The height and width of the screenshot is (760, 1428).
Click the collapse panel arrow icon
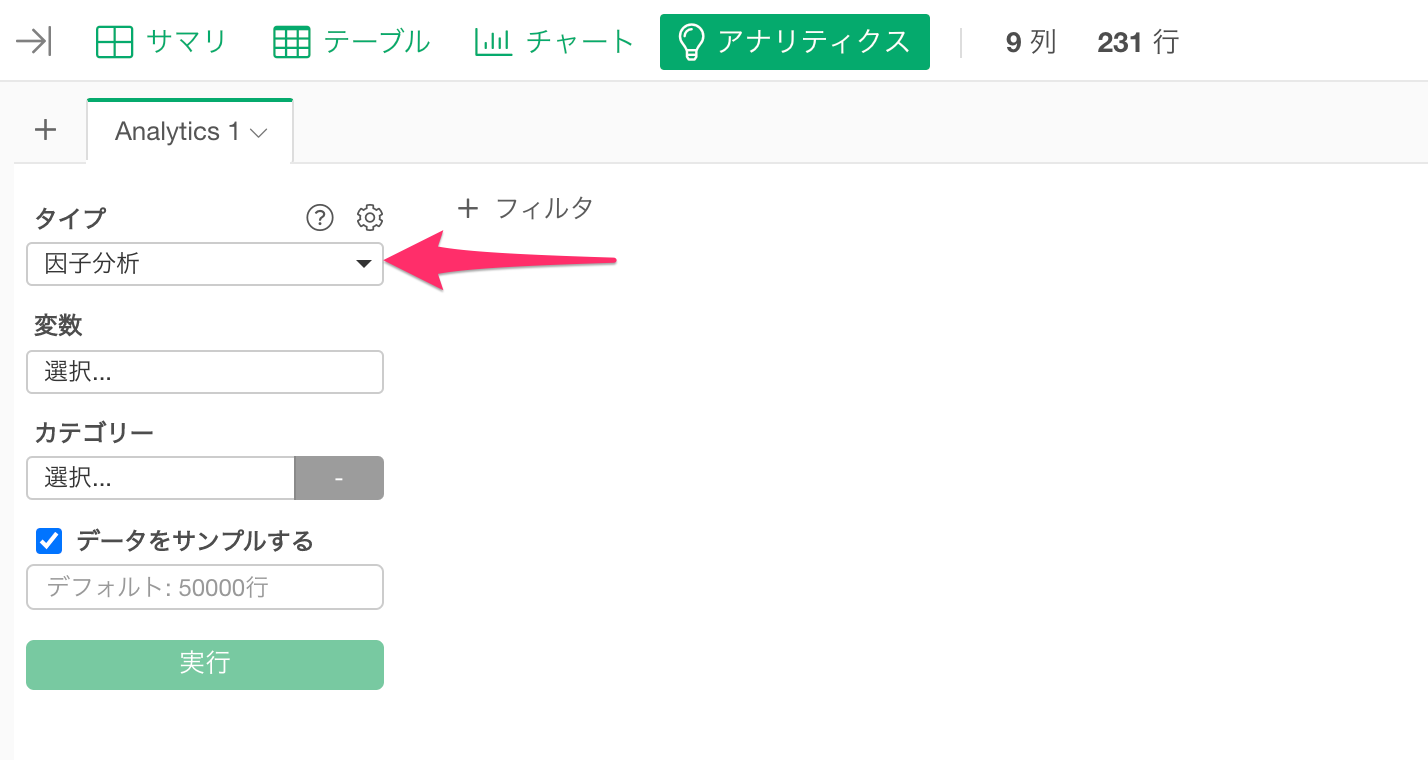[34, 42]
